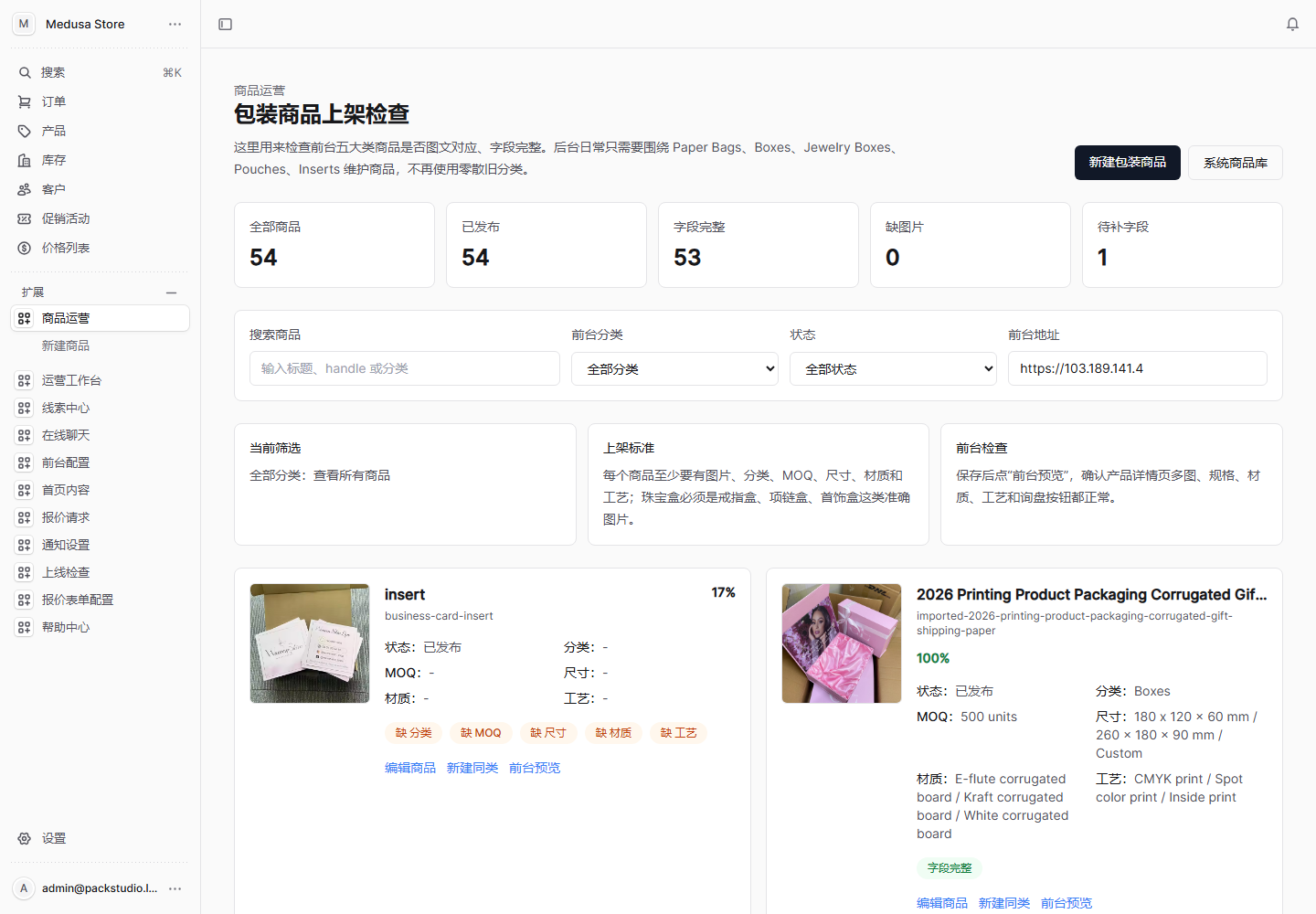Viewport: 1316px width, 914px height.
Task: Click the 已发布 54 stat card
Action: [547, 245]
